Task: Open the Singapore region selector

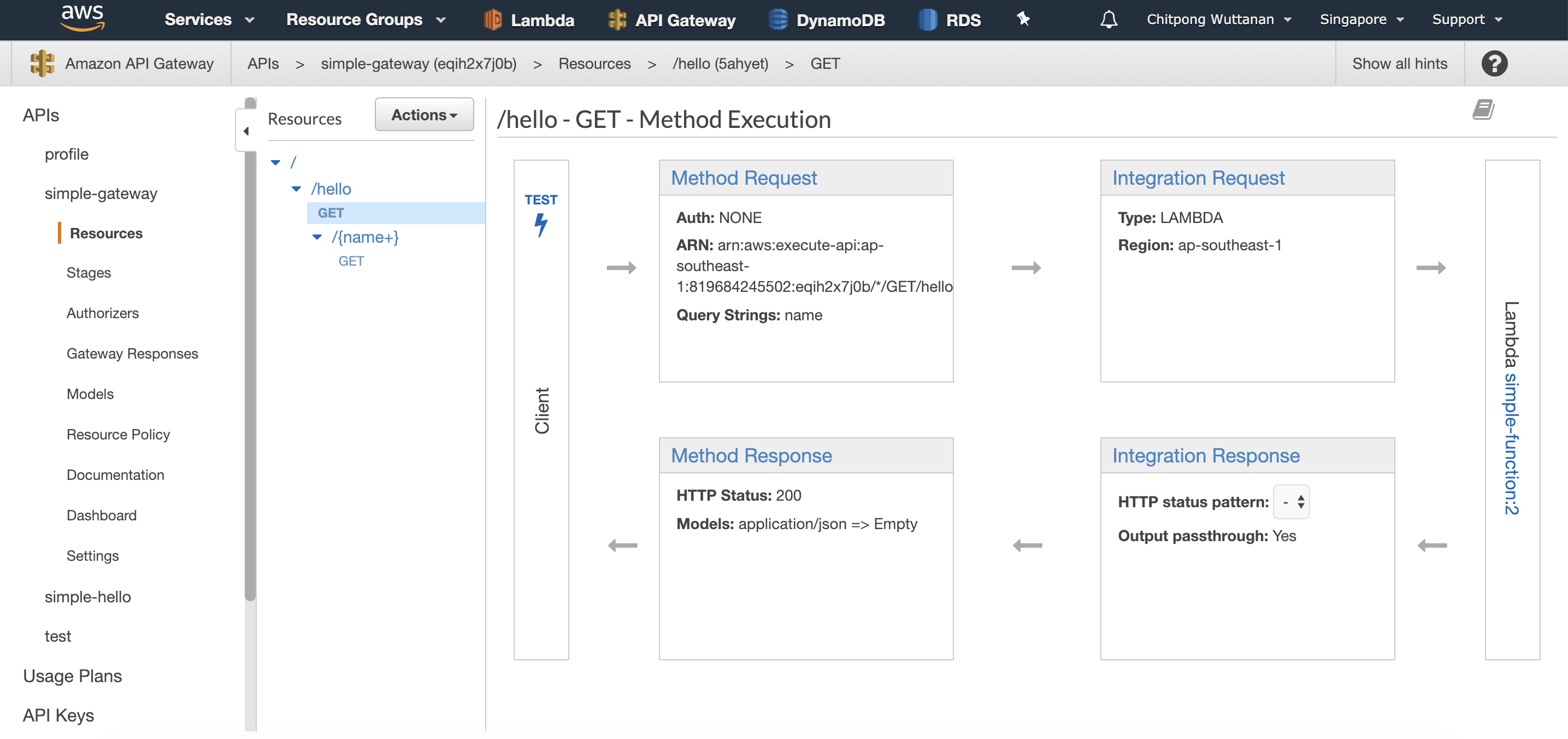Action: coord(1361,20)
